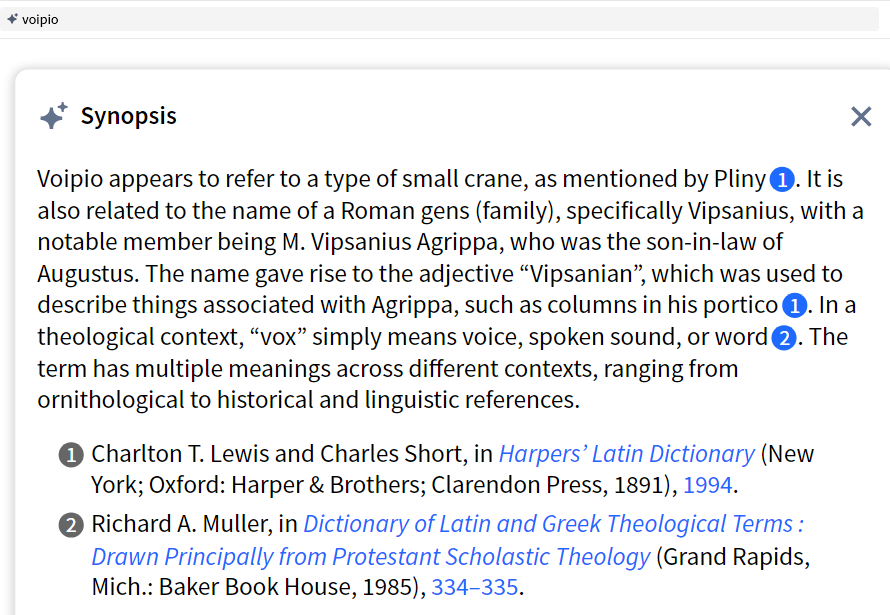This screenshot has height=615, width=890.
Task: Click the "voipio" query text in top bar
Action: point(40,19)
